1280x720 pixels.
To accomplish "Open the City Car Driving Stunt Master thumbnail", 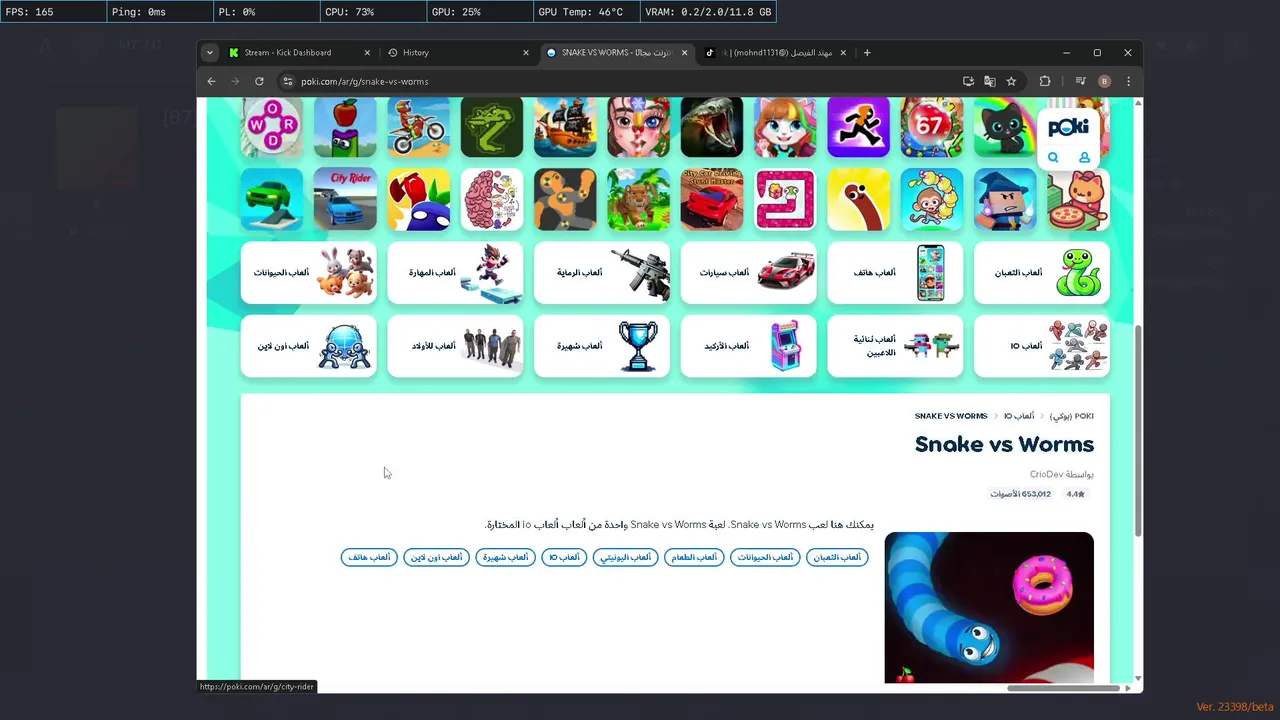I will 712,199.
